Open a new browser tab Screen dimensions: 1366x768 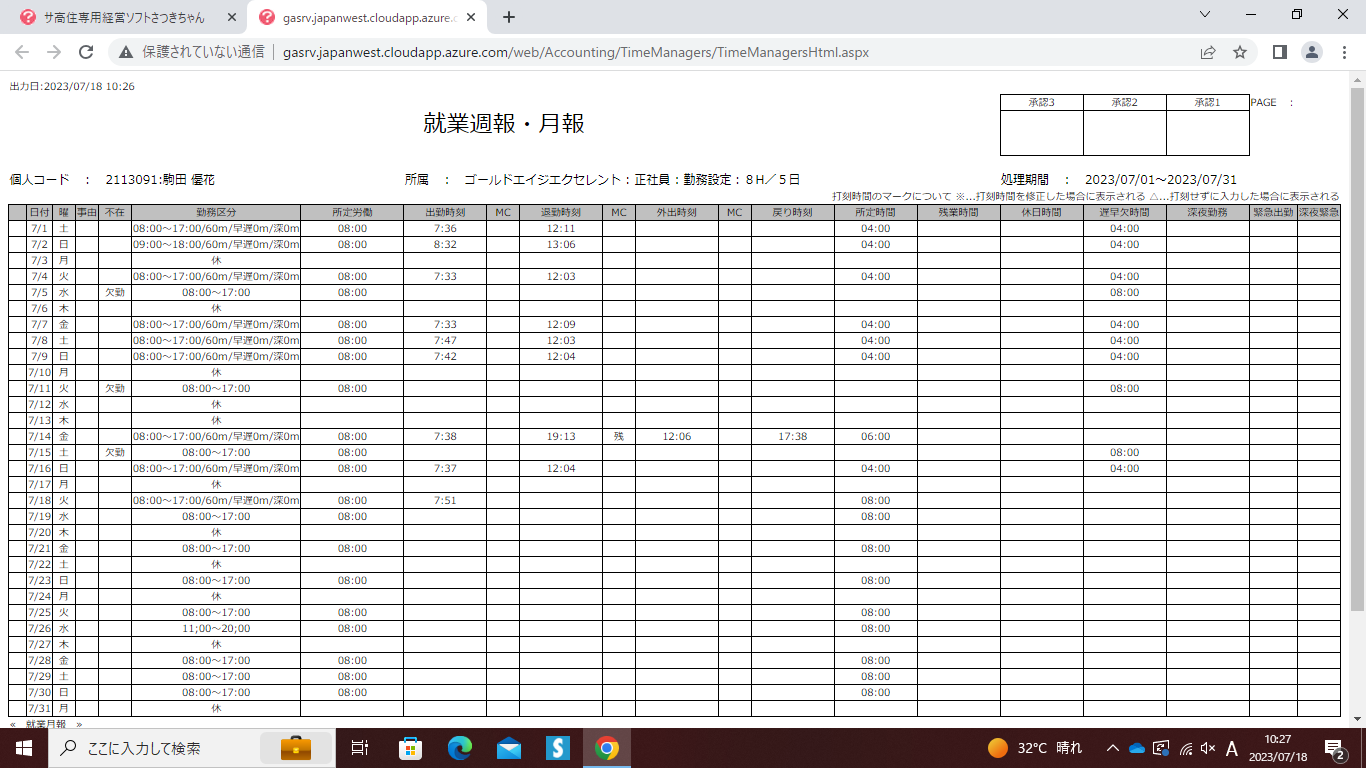509,17
